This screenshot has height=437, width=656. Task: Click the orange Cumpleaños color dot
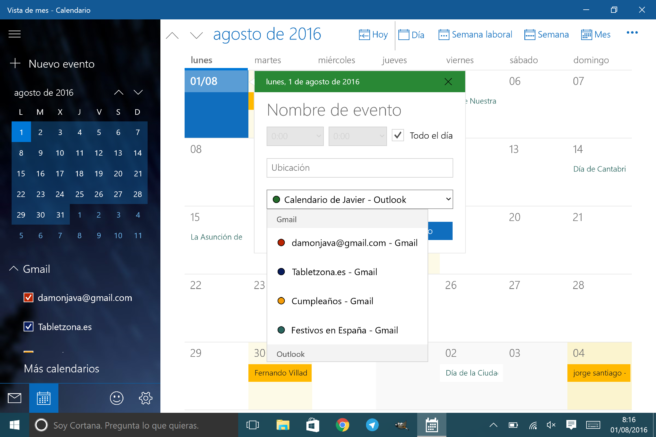[x=281, y=301]
